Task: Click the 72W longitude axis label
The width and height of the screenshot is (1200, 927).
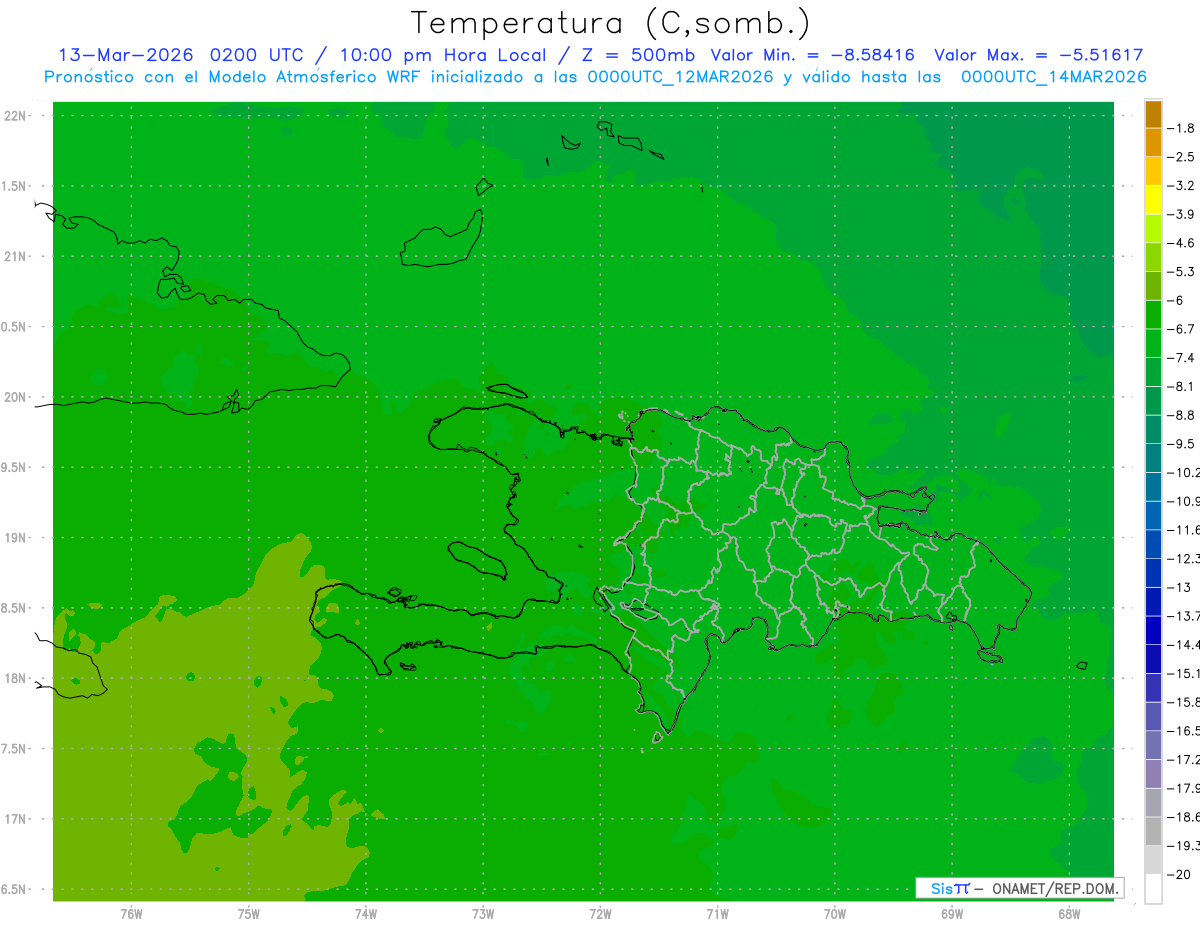Action: (x=600, y=914)
